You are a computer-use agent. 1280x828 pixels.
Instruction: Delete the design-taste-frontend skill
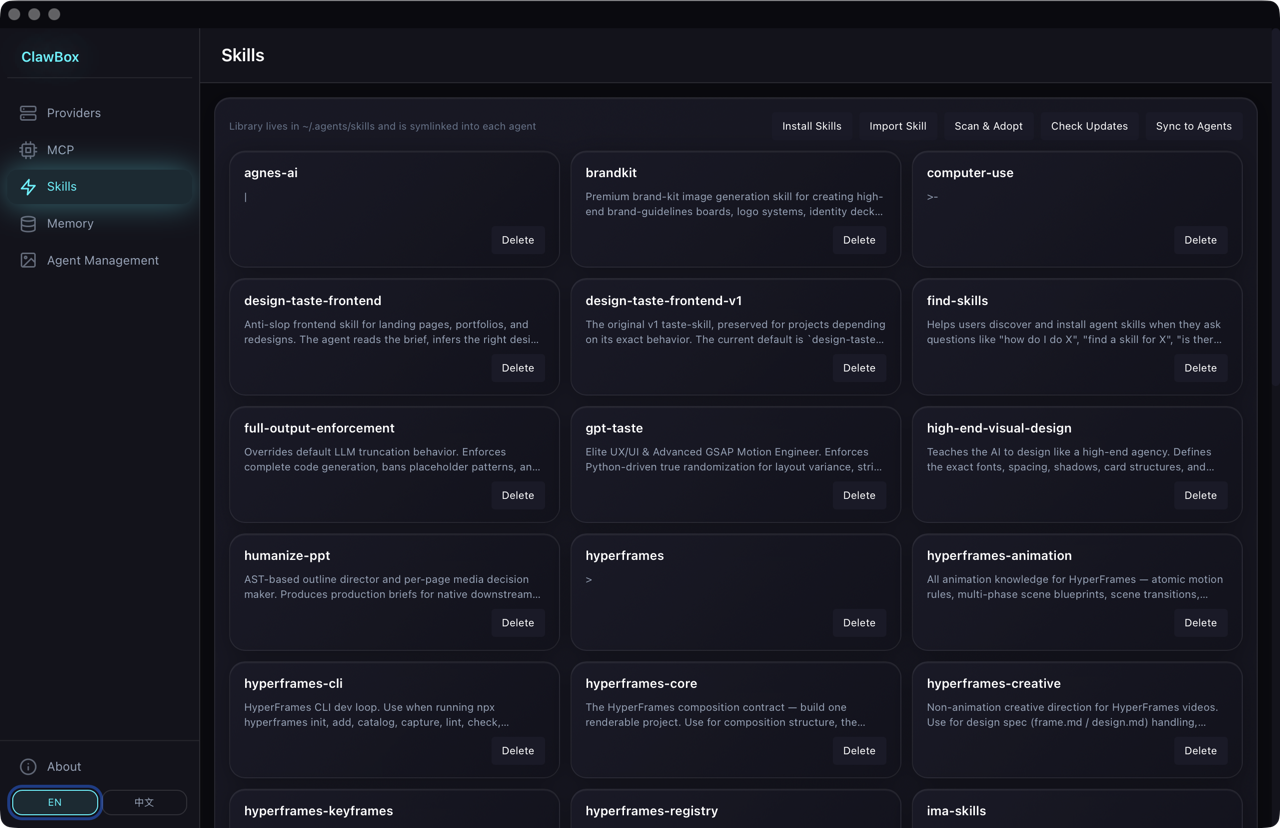518,368
